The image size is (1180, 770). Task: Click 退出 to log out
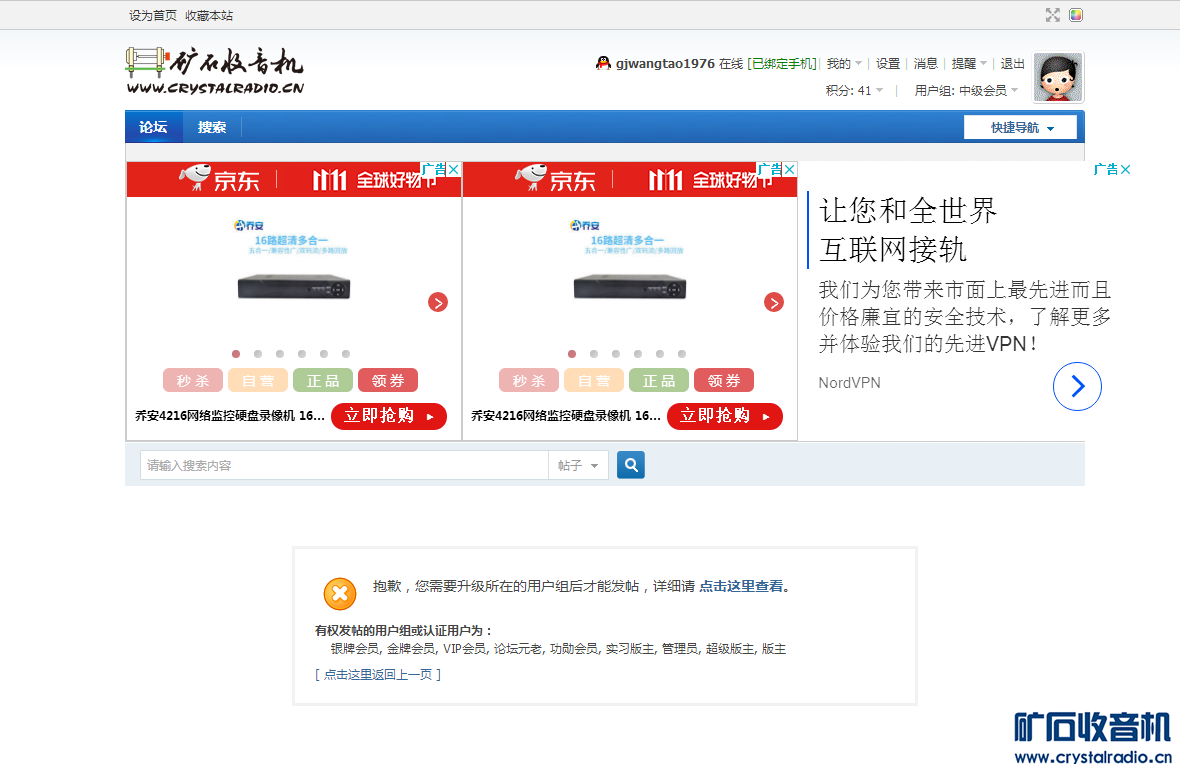point(1012,64)
